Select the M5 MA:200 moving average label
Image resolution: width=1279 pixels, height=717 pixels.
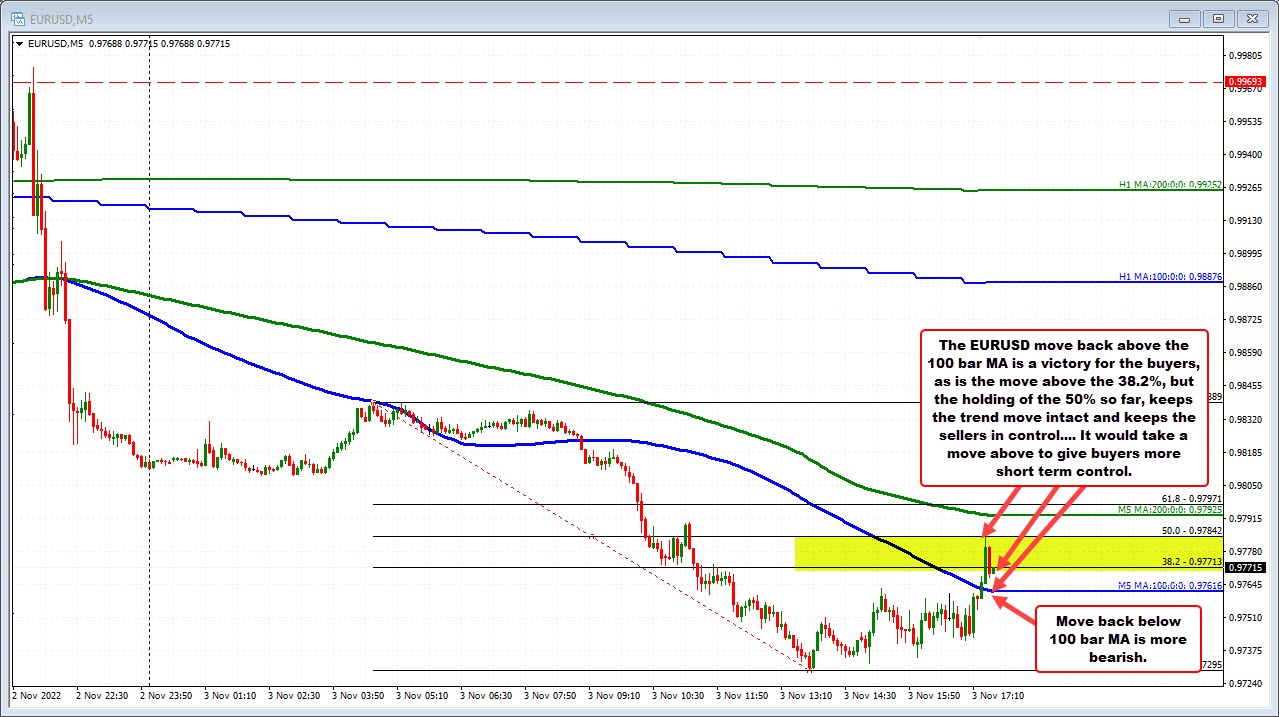(x=1167, y=510)
